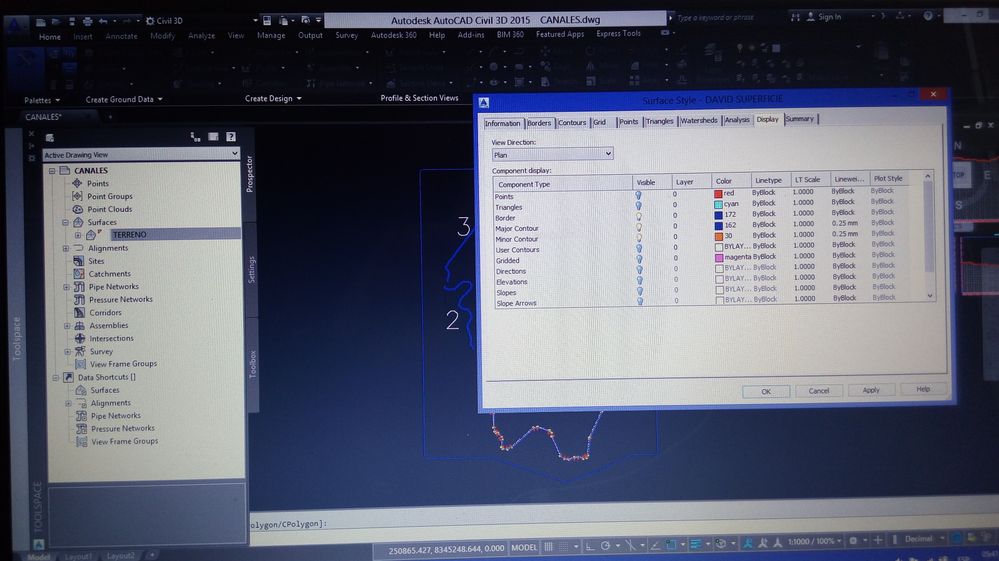Click the OK button in Surface Style

coord(766,392)
